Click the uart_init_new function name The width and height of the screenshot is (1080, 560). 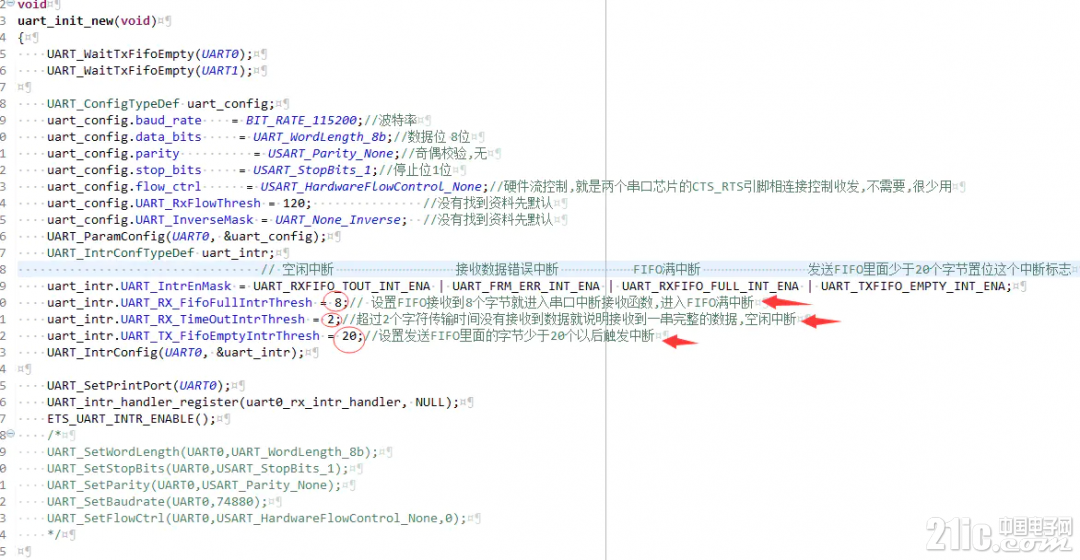tap(65, 21)
